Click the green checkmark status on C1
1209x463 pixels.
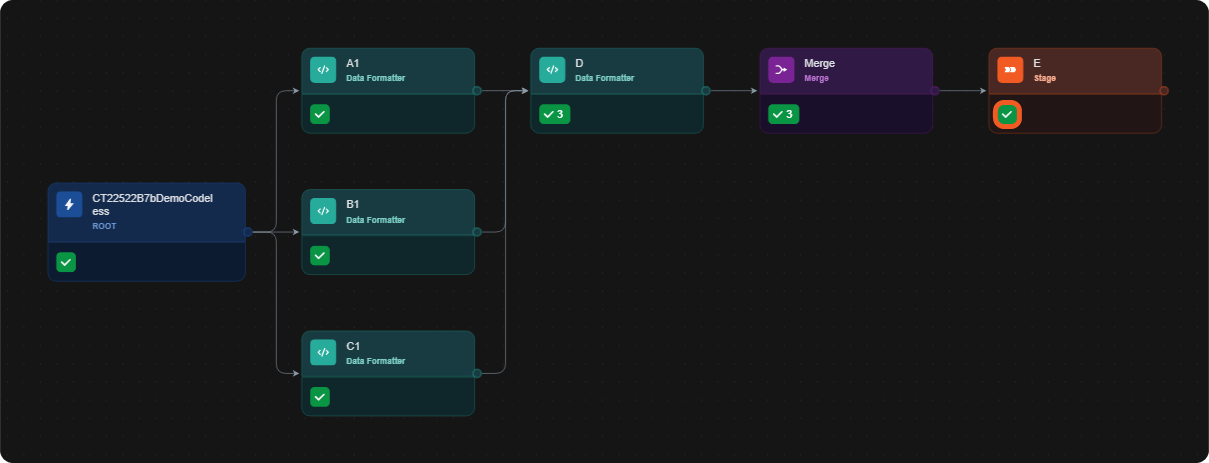point(320,397)
